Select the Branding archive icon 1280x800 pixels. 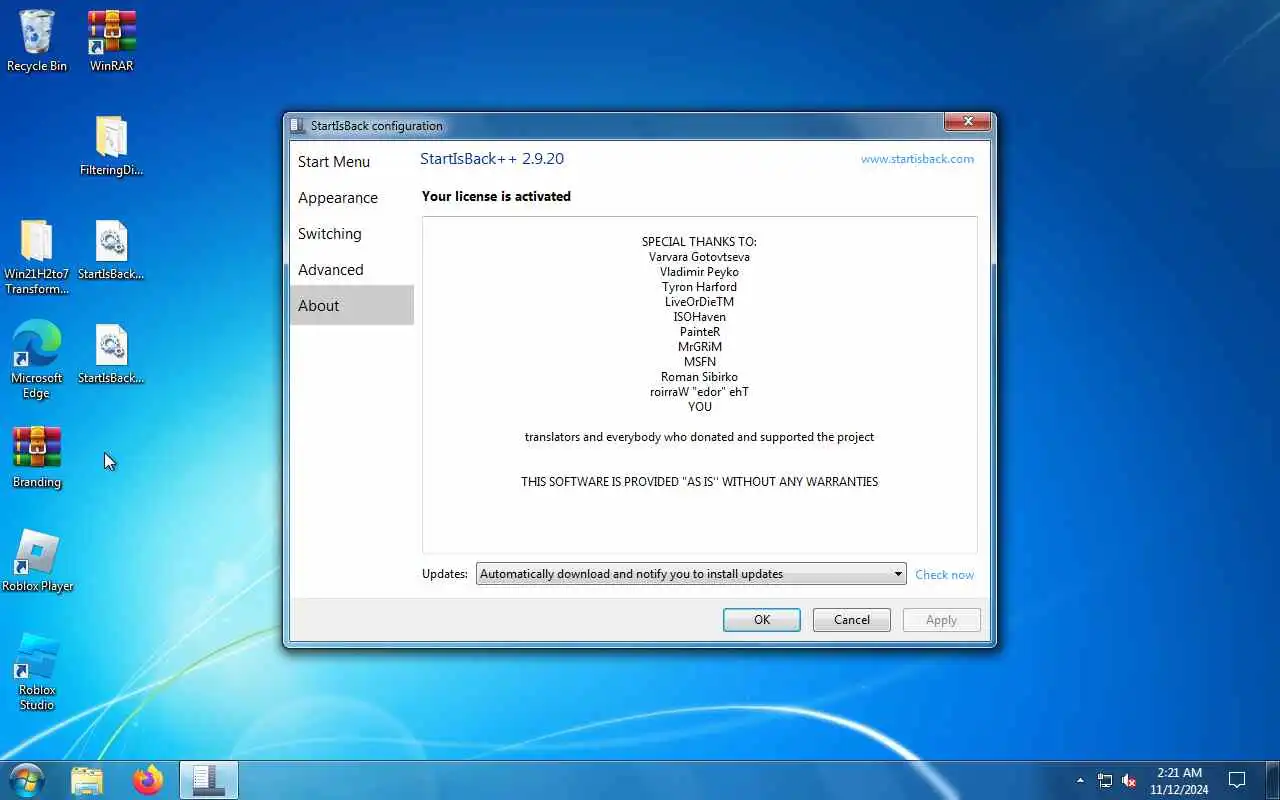(x=37, y=457)
